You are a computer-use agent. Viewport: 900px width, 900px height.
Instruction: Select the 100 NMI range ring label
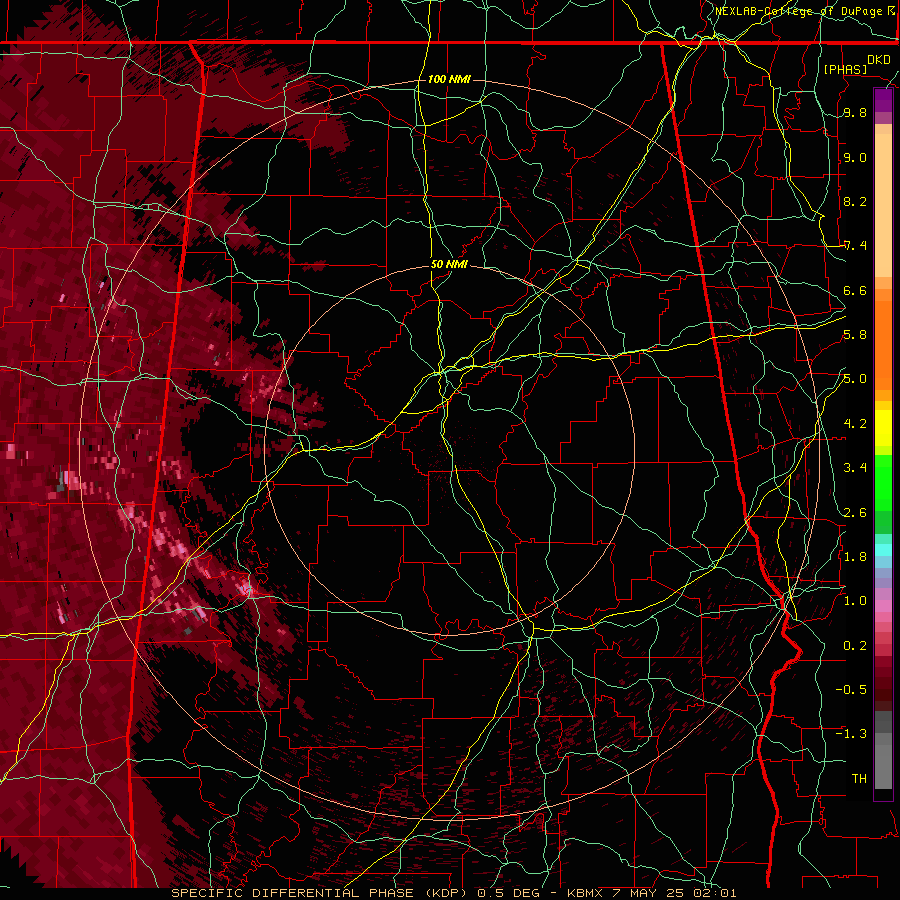point(449,79)
